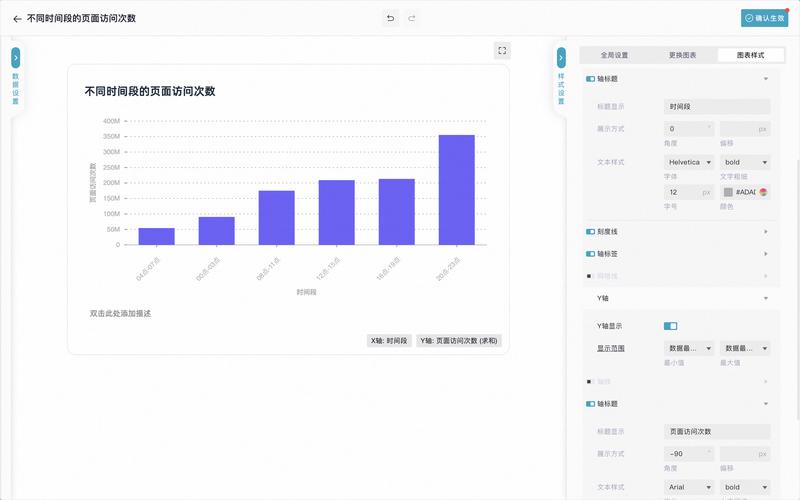800x500 pixels.
Task: Click the X轴: 时间段 tag
Action: tap(389, 341)
